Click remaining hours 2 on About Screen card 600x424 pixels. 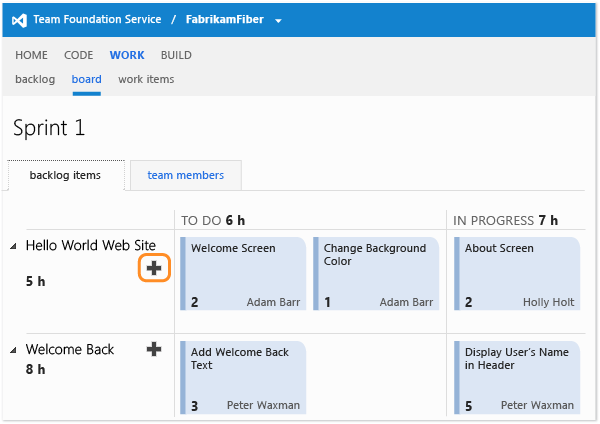[468, 302]
